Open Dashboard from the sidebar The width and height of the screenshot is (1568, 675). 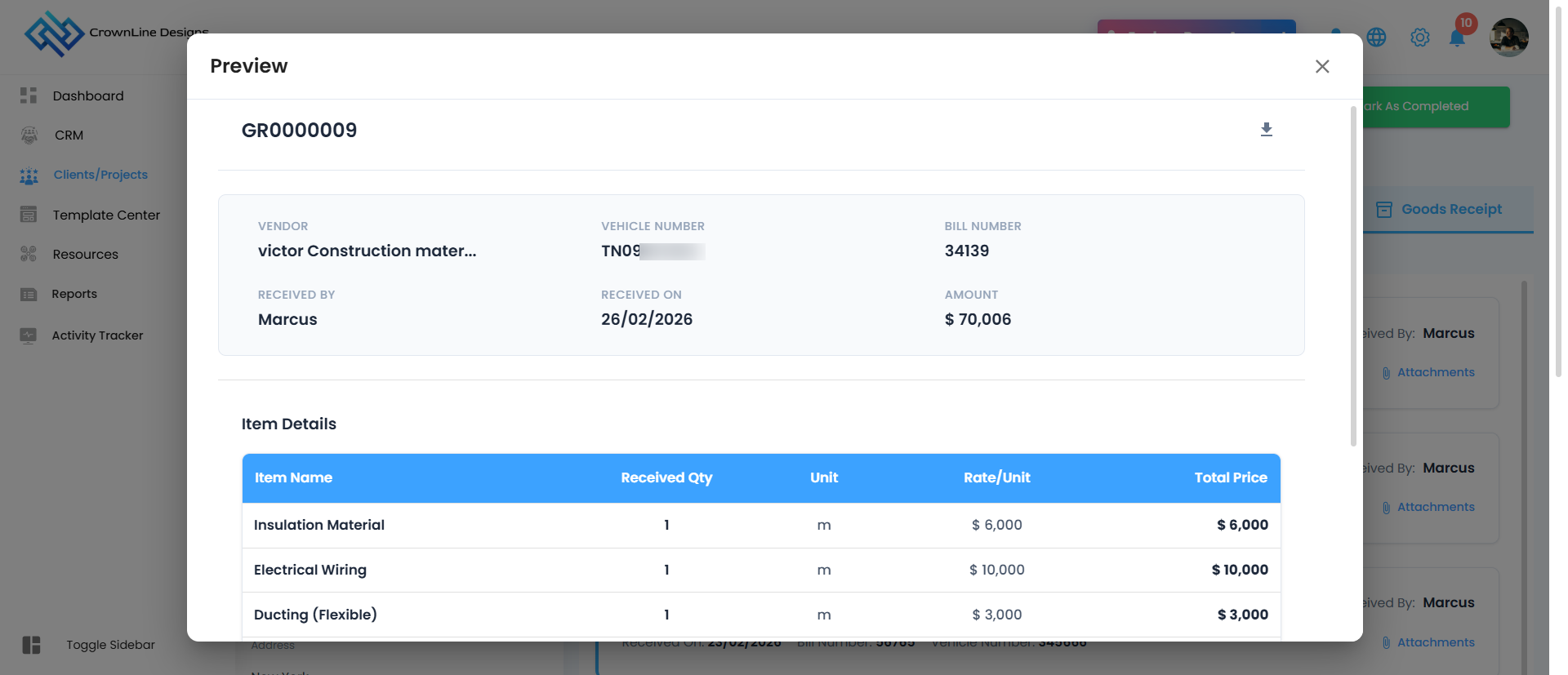pos(88,95)
